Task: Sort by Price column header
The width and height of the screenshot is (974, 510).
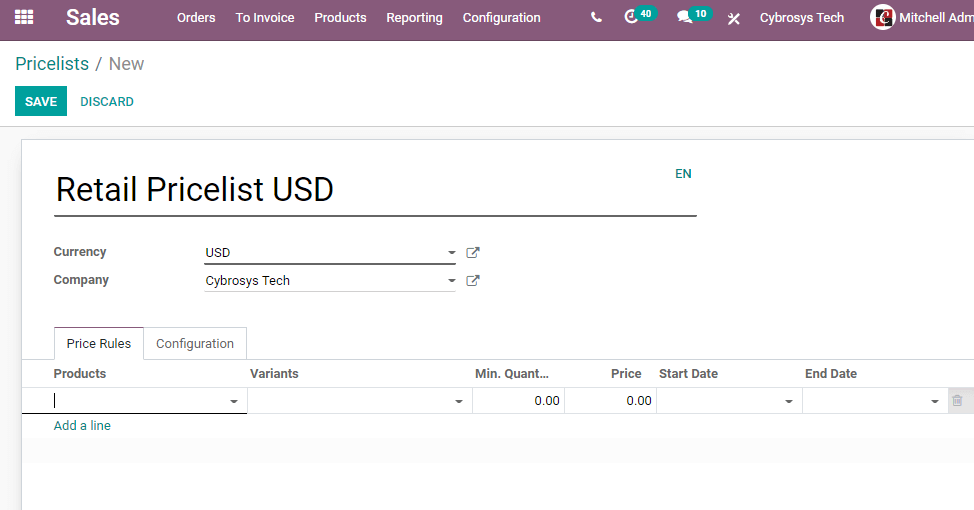Action: coord(626,373)
